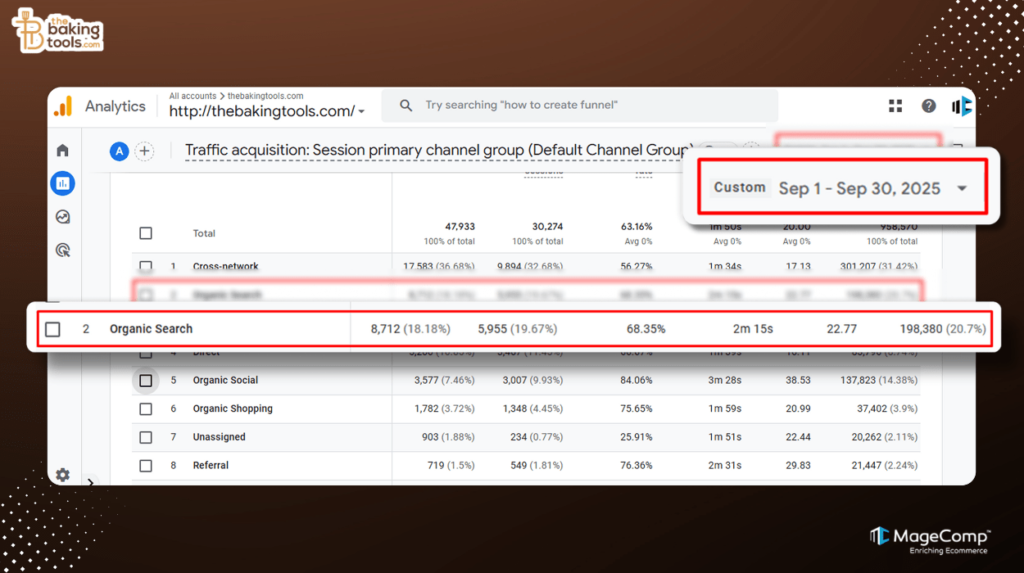Open the Home icon in left sidebar
The width and height of the screenshot is (1024, 573).
point(63,151)
